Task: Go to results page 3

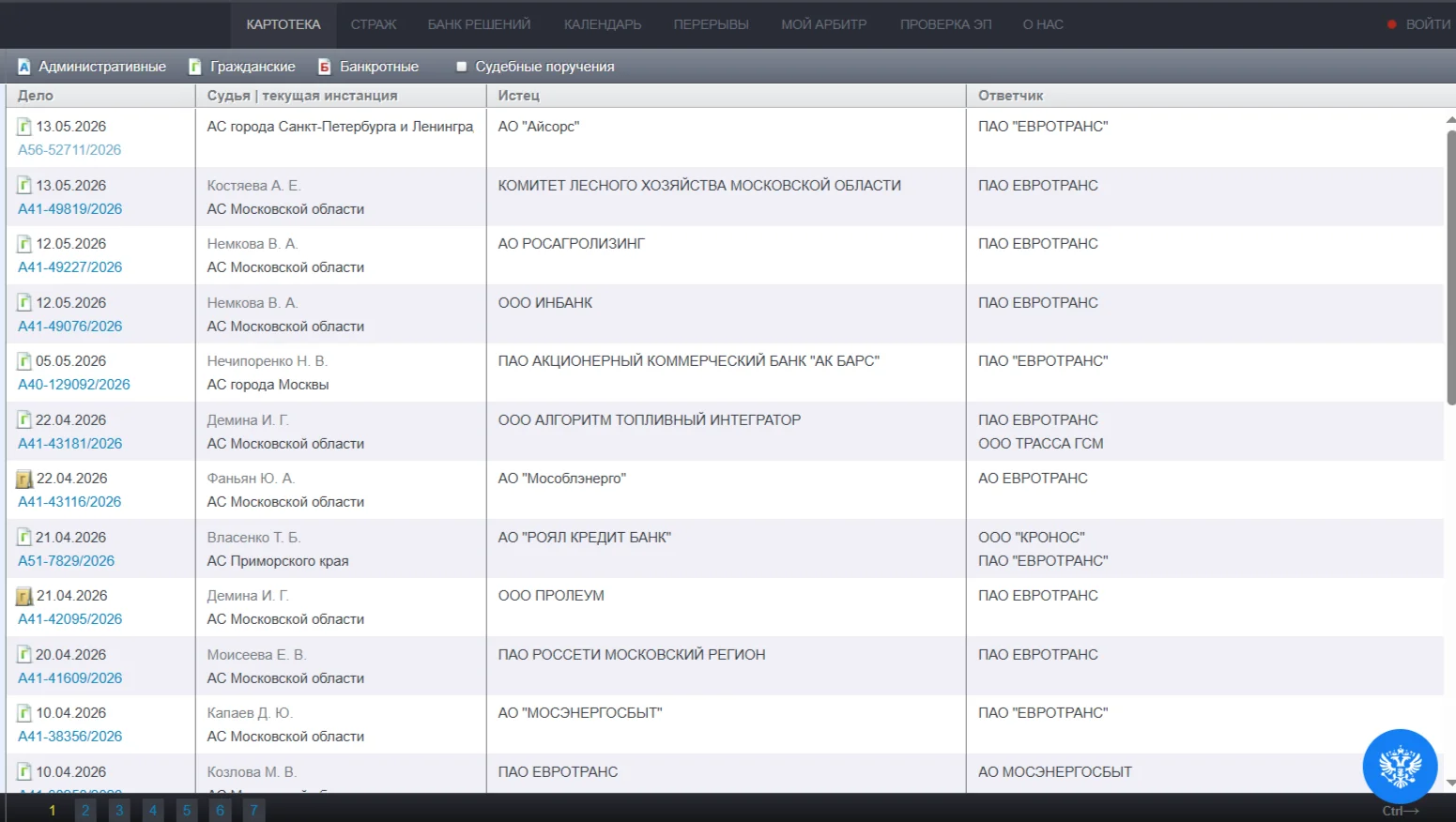Action: pos(119,810)
